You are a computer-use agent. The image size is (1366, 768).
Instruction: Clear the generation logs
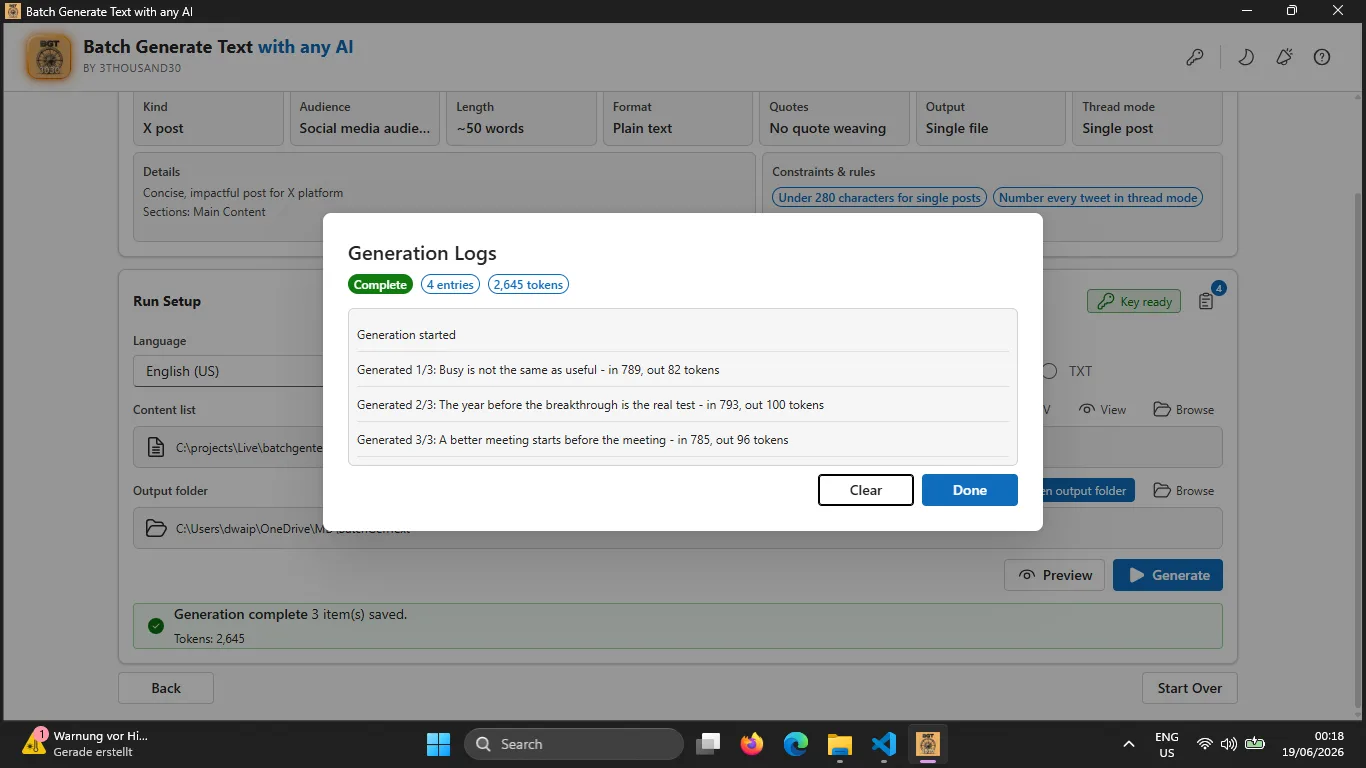pos(866,490)
